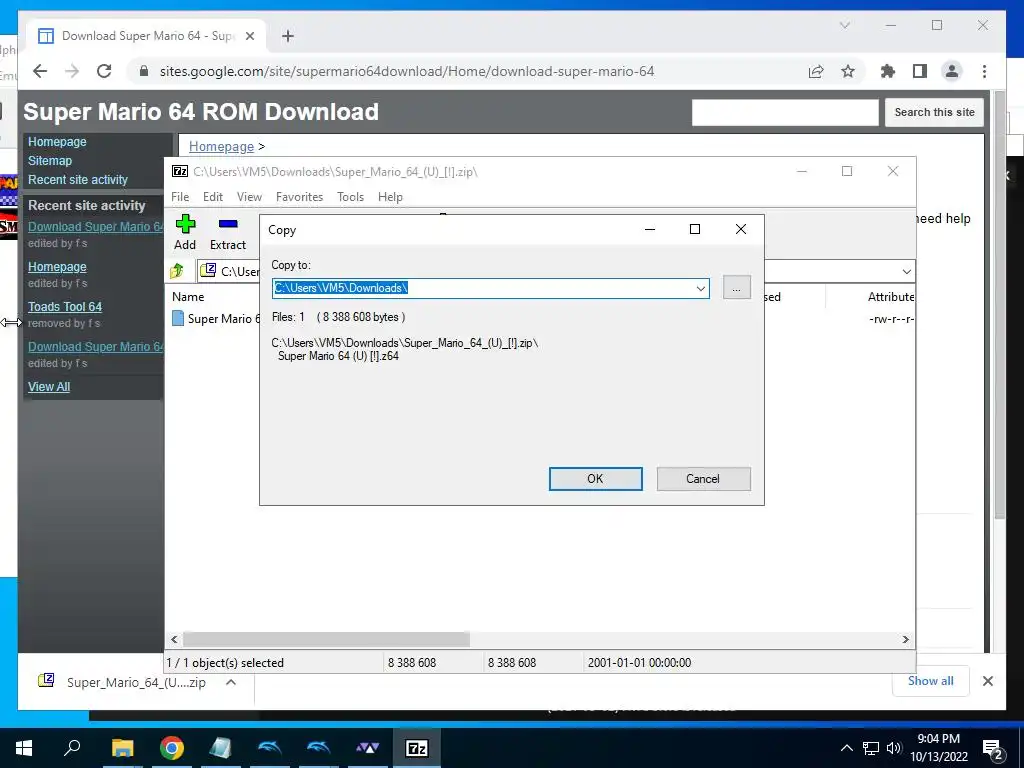Share this page icon in address bar

tap(816, 71)
